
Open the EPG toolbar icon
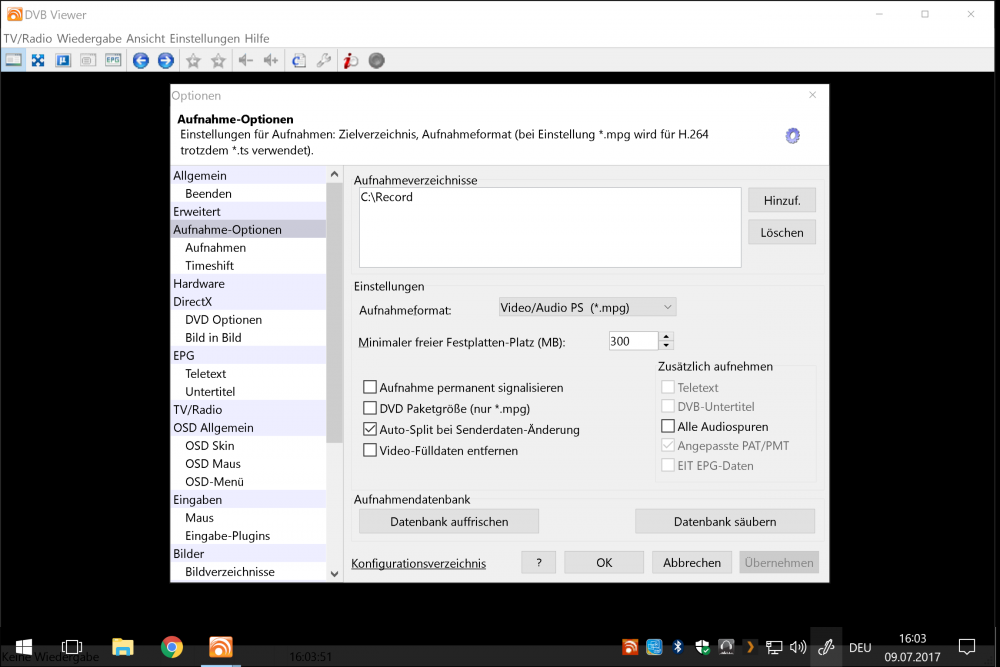click(113, 60)
